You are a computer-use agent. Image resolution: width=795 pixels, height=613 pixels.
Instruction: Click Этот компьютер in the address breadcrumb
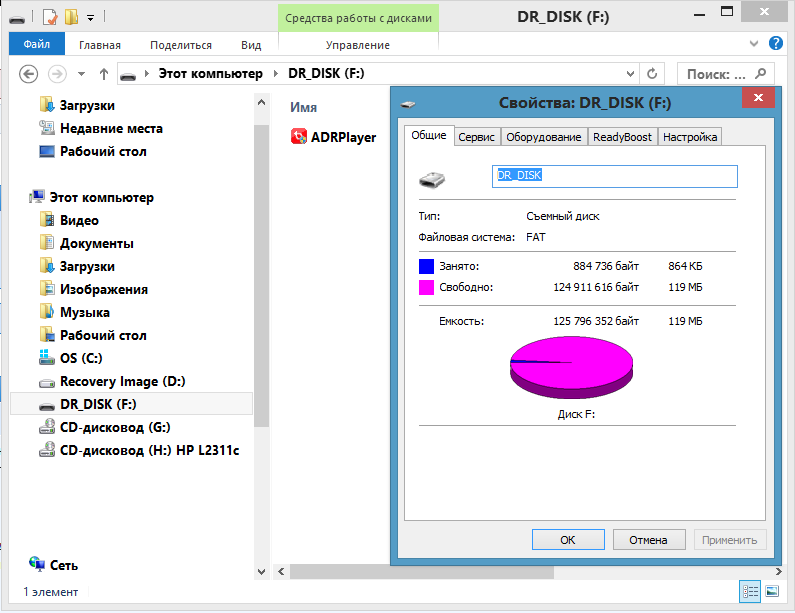(210, 74)
